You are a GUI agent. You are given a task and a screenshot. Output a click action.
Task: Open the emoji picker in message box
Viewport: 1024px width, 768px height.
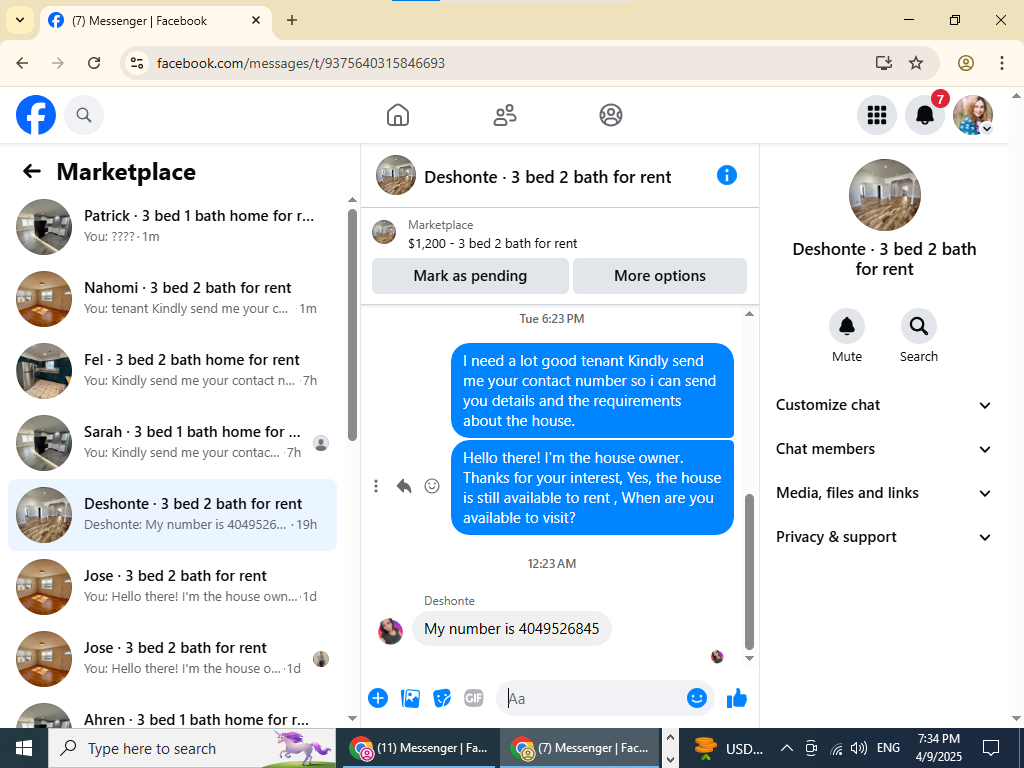(x=697, y=698)
